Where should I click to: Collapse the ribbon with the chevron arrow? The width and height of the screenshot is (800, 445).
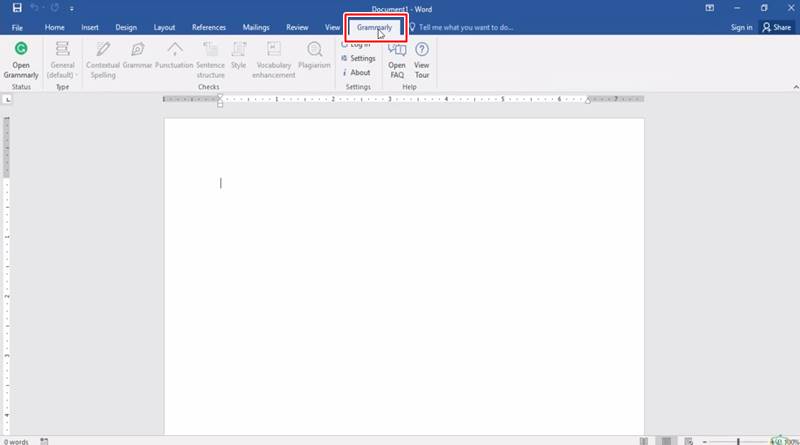[795, 87]
